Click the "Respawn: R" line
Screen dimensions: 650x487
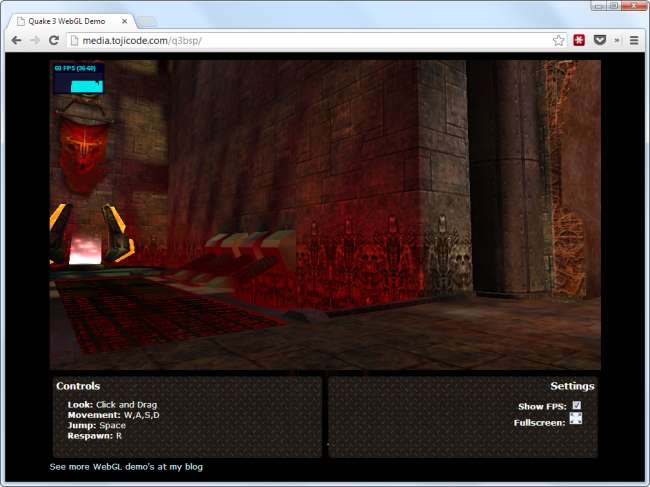click(x=95, y=436)
